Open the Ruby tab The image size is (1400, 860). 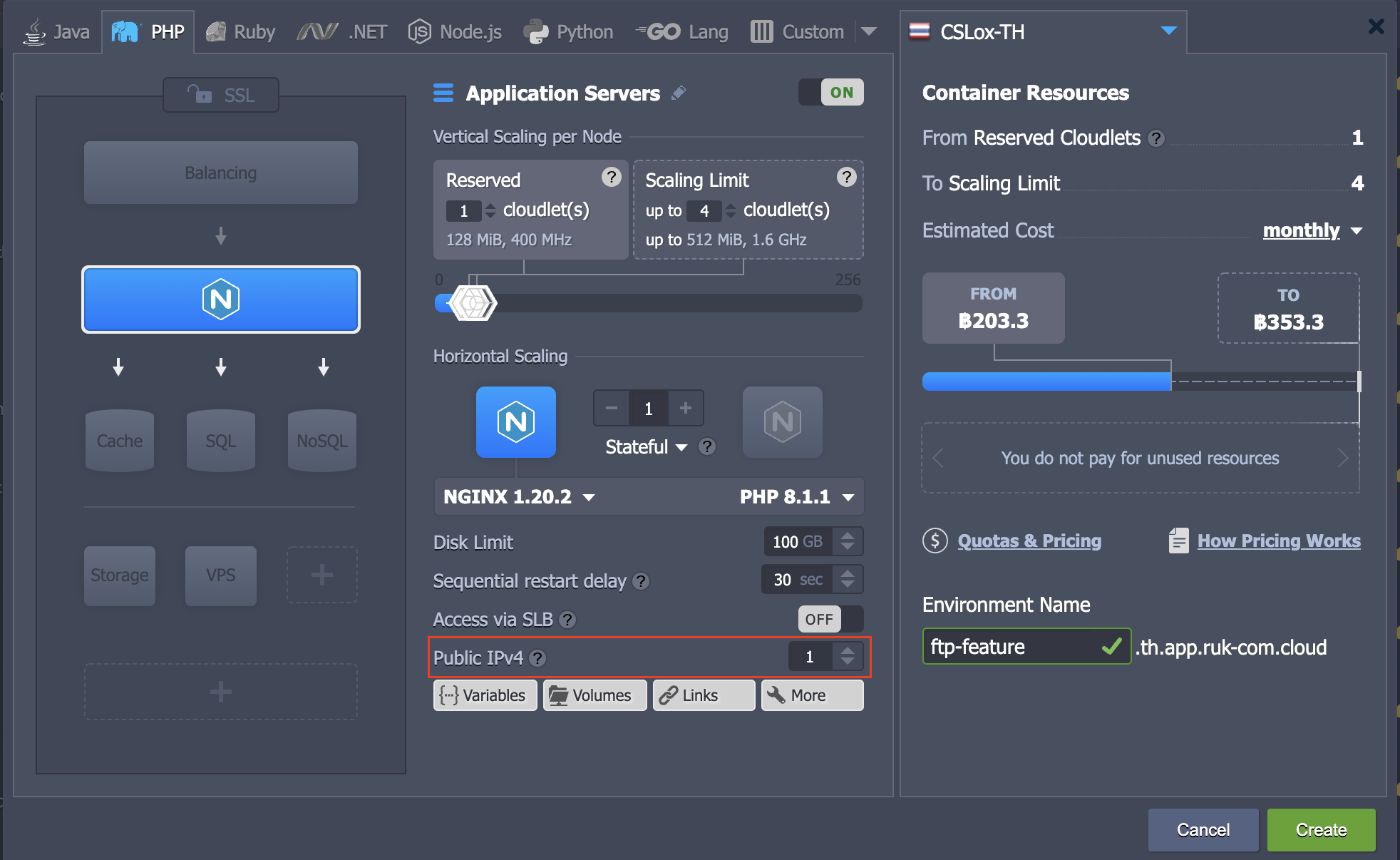[240, 32]
